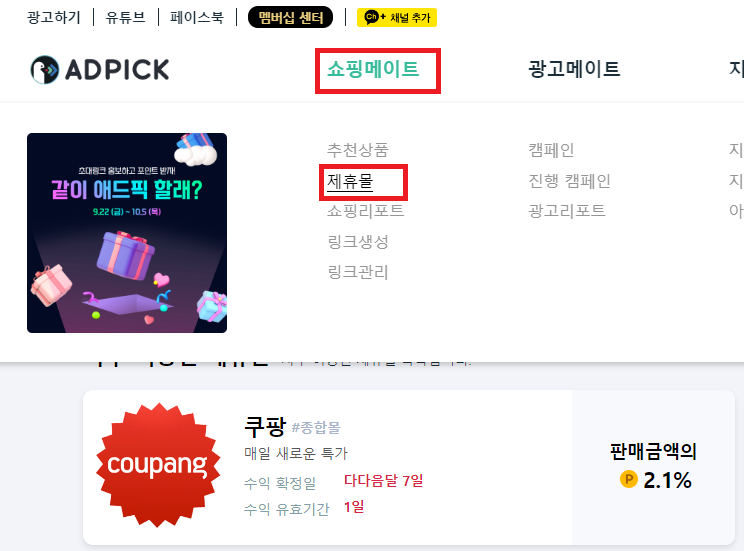Image resolution: width=744 pixels, height=551 pixels.
Task: Open the 광고메이트 menu
Action: (574, 69)
